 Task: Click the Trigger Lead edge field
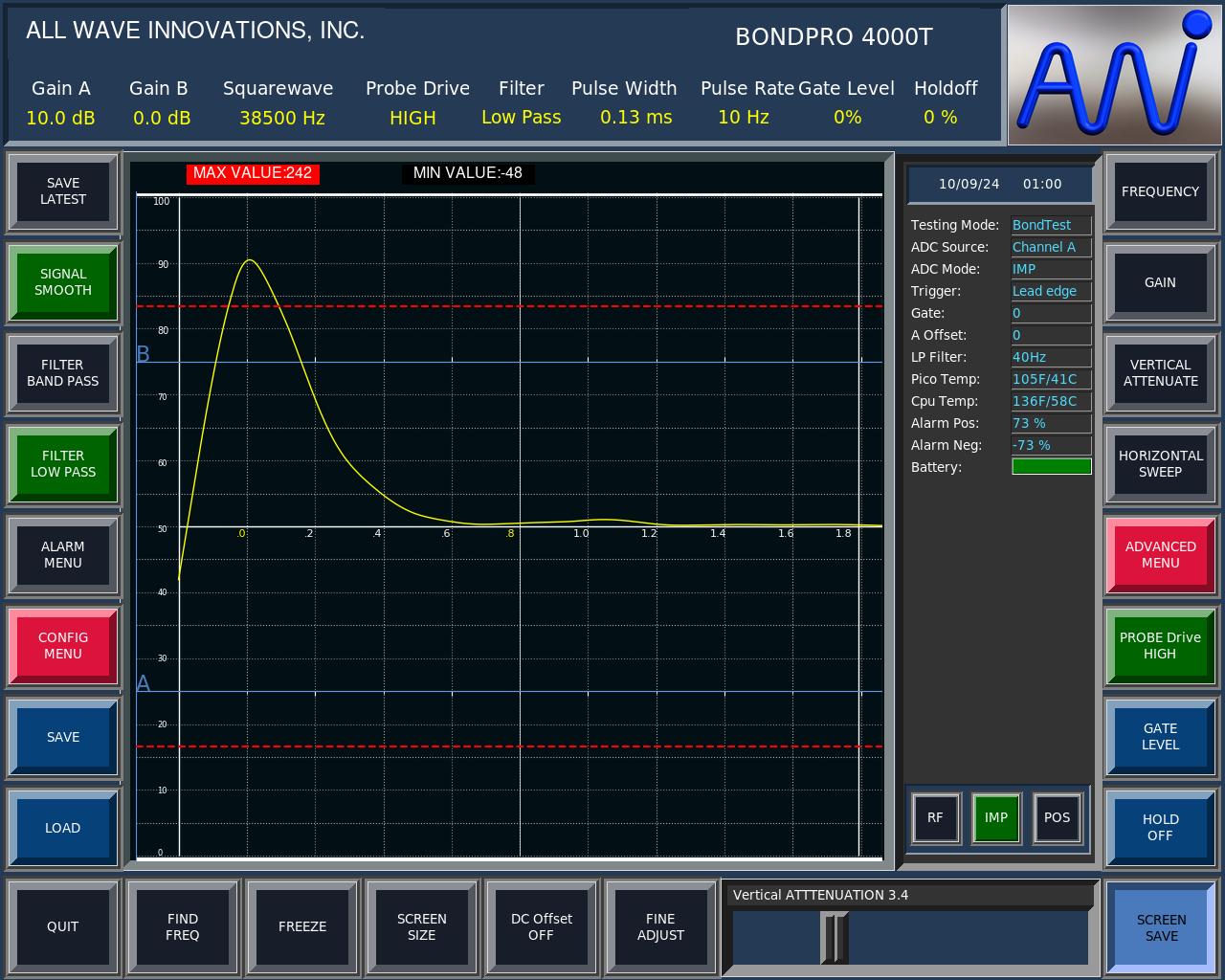pyautogui.click(x=1051, y=292)
